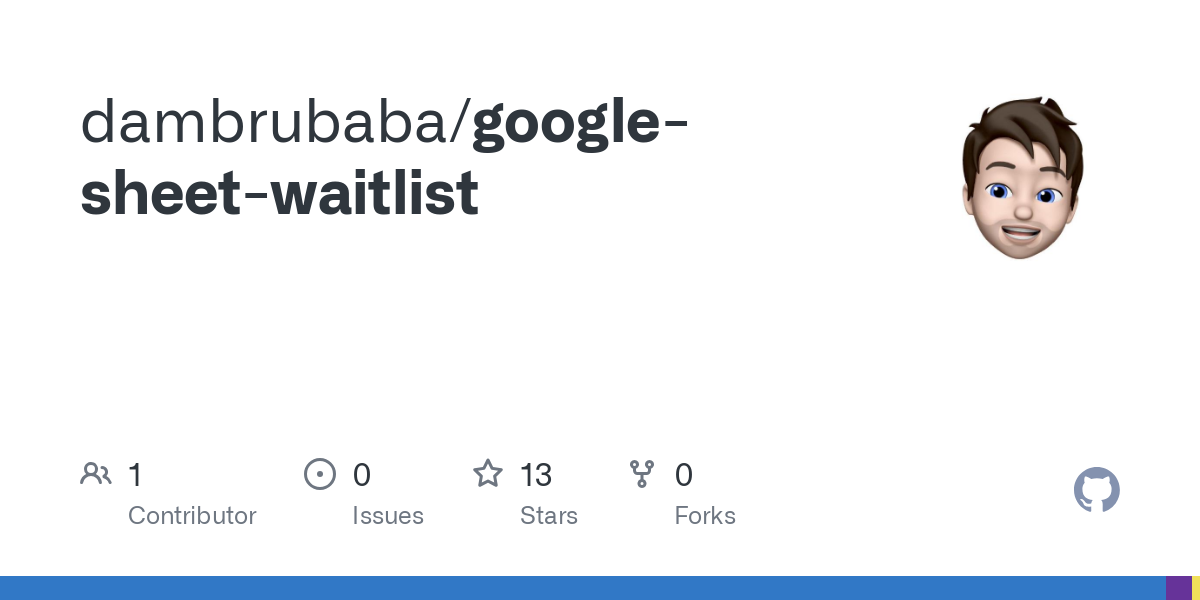The image size is (1200, 600).
Task: Select the Memoji profile avatar
Action: (x=1022, y=177)
